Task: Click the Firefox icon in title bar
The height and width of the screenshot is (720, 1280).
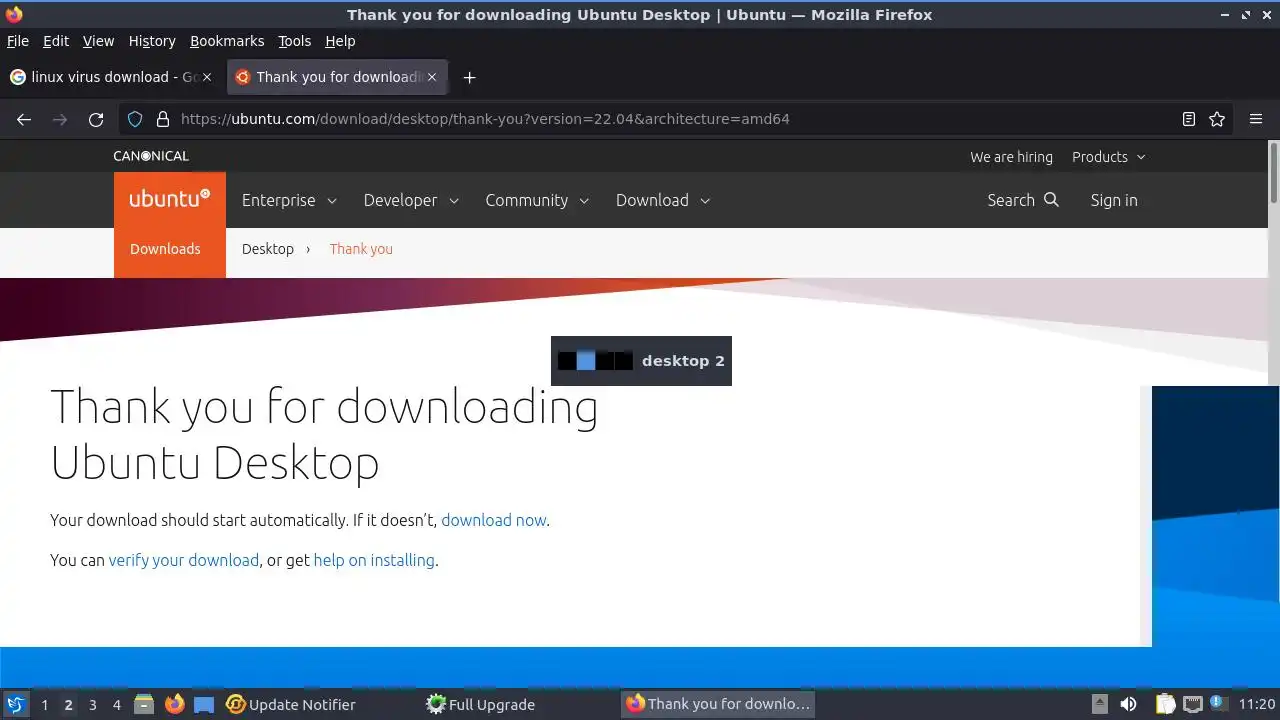Action: click(x=14, y=14)
